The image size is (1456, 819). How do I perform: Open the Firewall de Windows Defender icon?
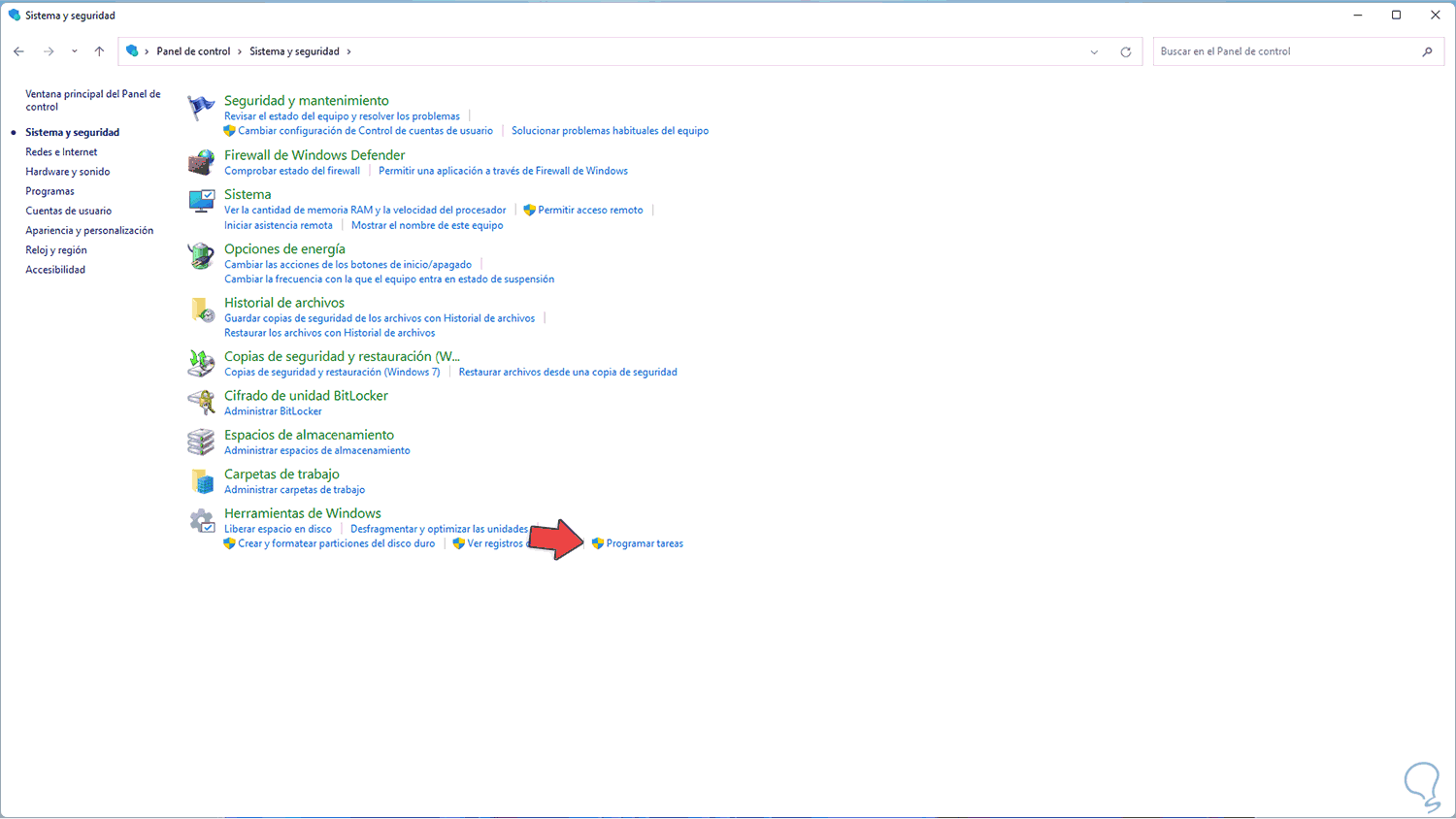(201, 161)
